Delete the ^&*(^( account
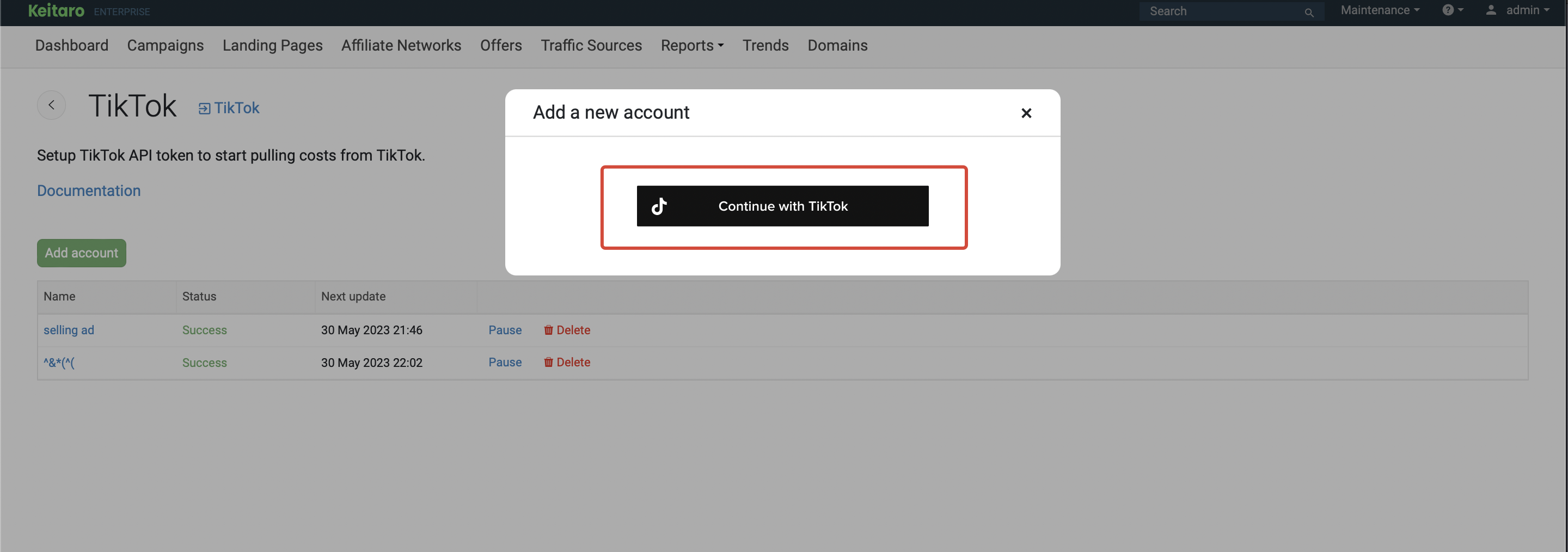Screen dimensions: 1568x552 (567, 362)
